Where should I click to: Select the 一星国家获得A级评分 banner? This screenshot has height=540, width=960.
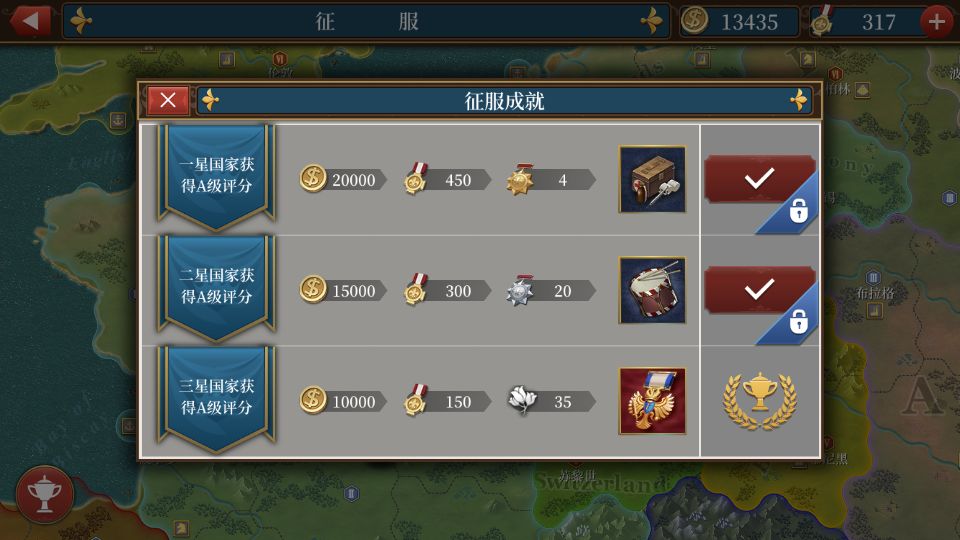[x=216, y=178]
